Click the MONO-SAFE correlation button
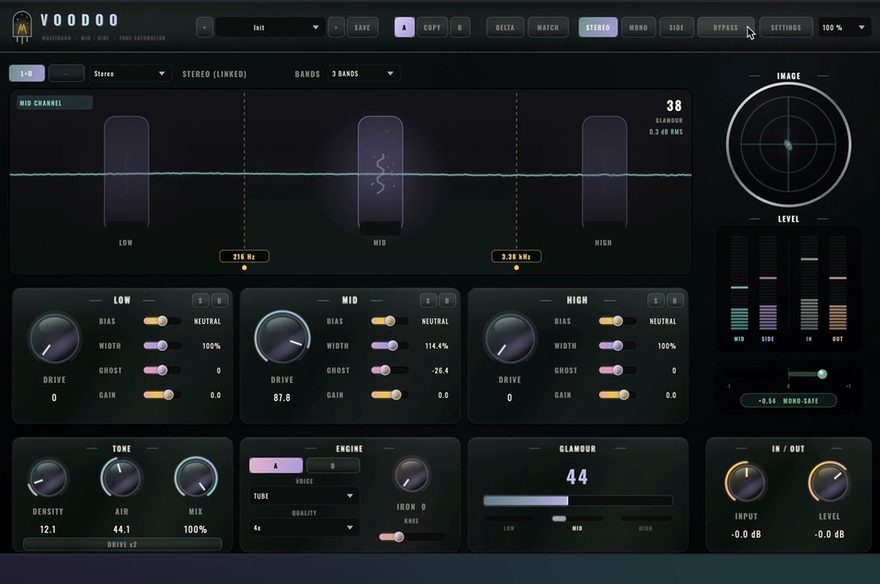Image resolution: width=880 pixels, height=584 pixels. point(789,401)
